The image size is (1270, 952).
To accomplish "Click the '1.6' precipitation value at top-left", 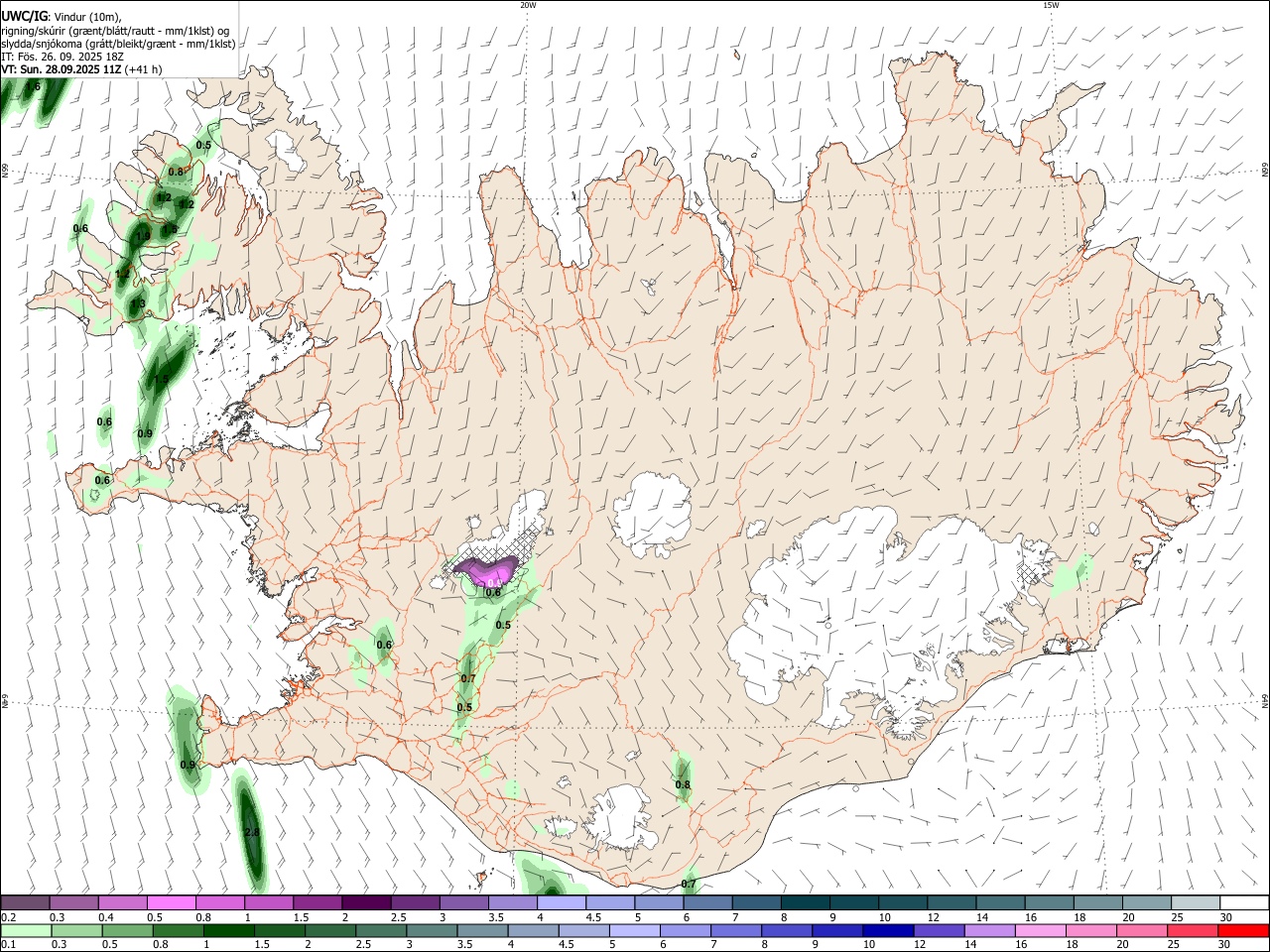I will coord(34,86).
